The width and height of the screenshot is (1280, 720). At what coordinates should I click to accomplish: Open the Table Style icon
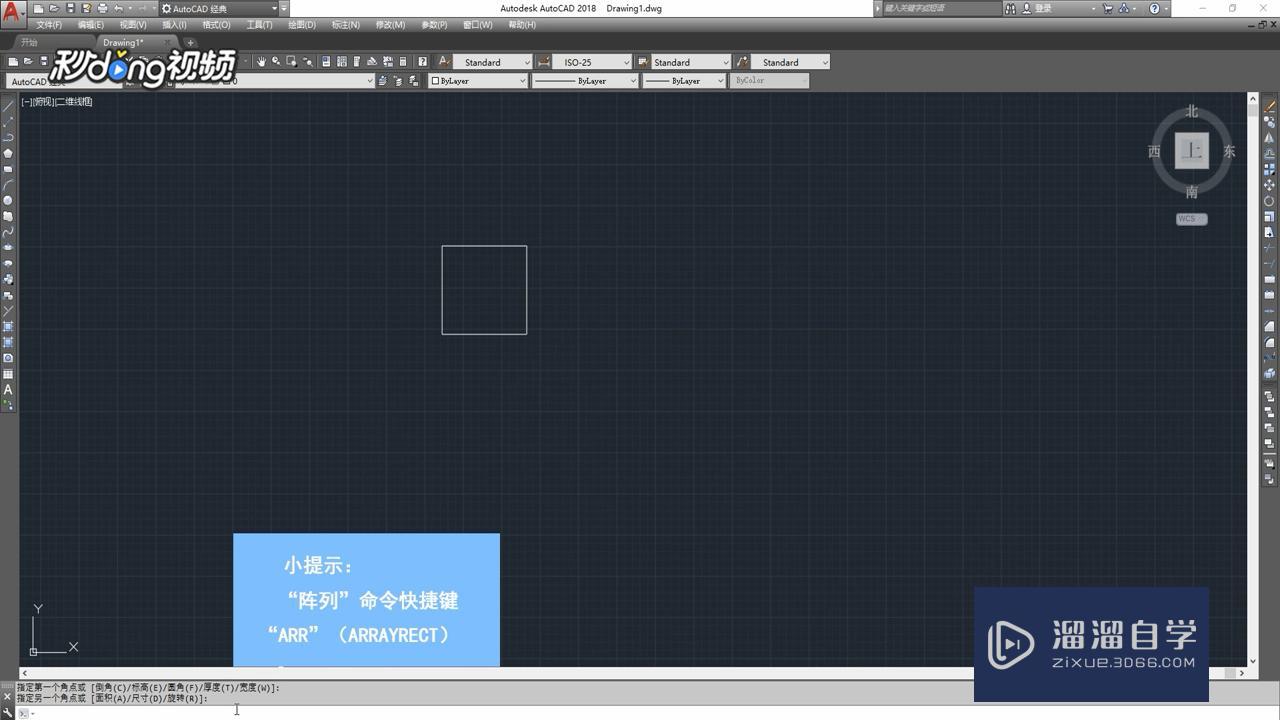pos(643,62)
